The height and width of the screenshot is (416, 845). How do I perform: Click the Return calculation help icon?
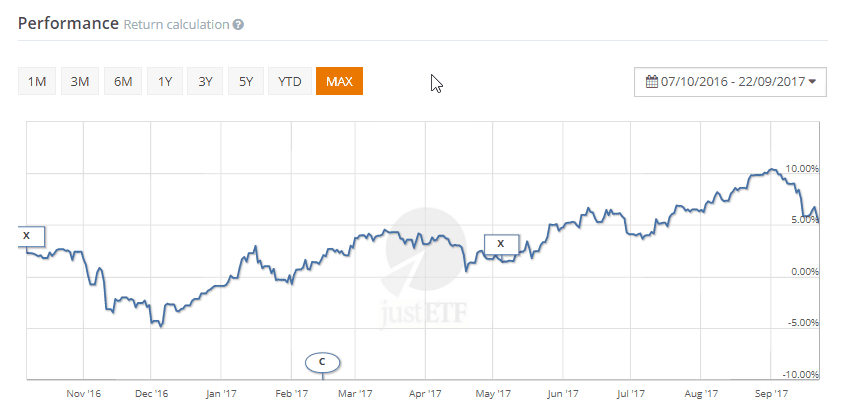coord(238,24)
